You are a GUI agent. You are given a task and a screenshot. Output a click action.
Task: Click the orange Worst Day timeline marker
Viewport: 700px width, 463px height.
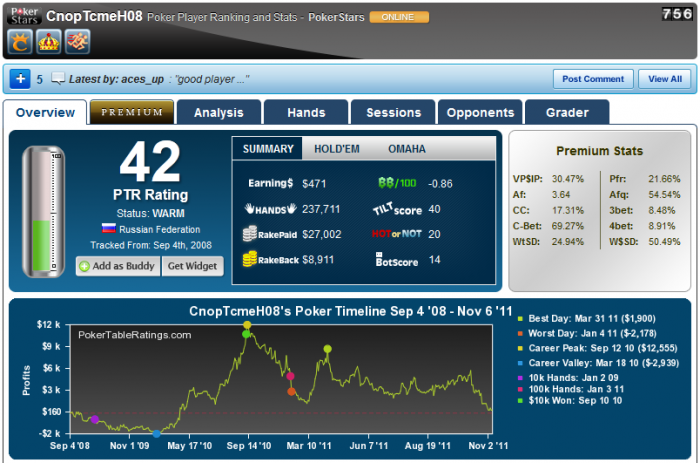tap(291, 392)
